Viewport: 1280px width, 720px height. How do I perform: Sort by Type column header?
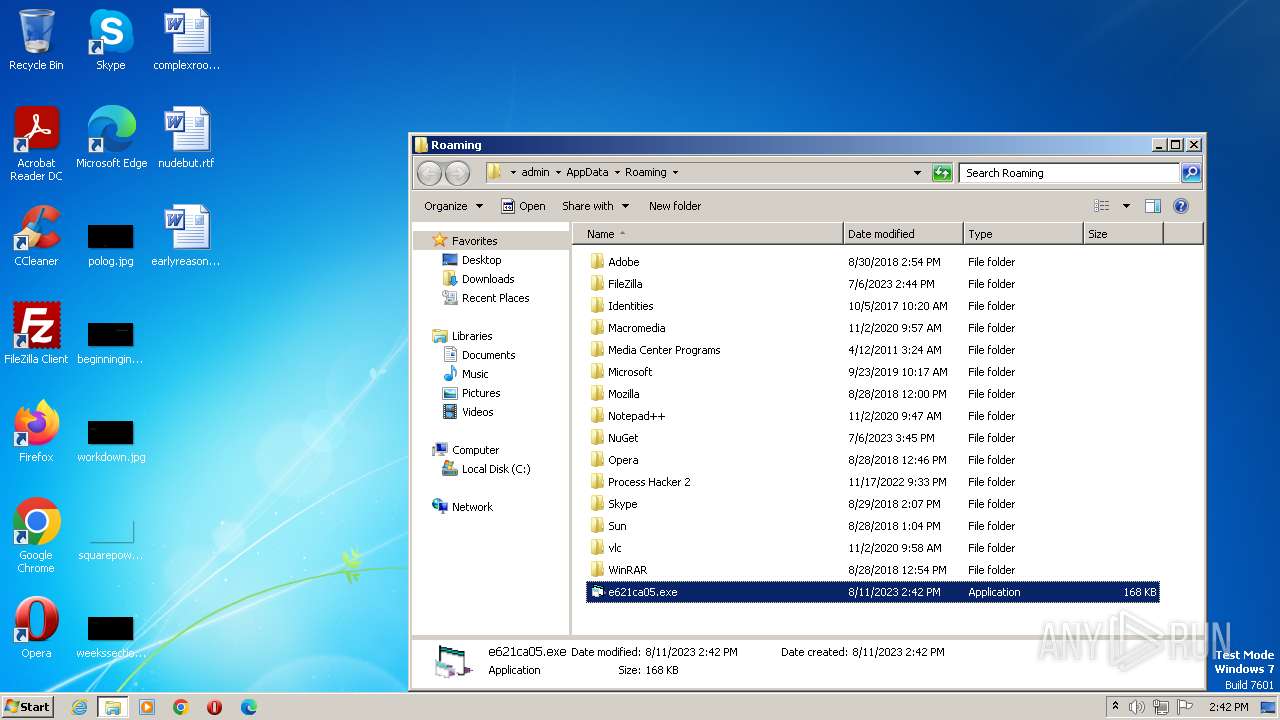point(1023,234)
